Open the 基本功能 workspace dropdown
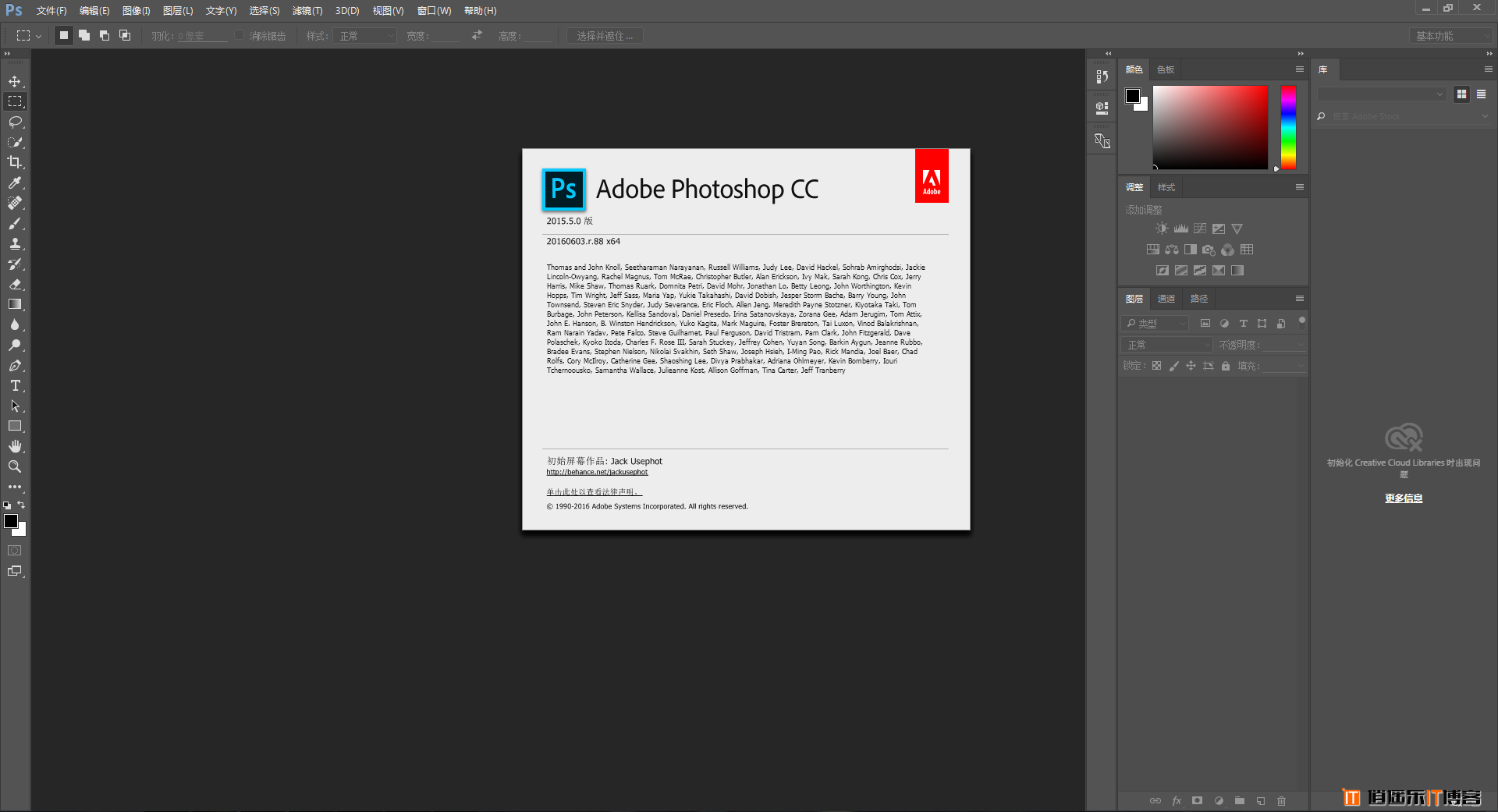 coord(1450,36)
